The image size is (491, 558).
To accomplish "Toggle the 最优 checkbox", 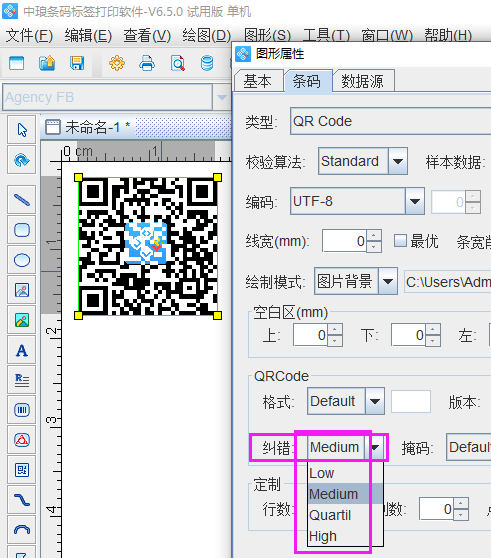I will pyautogui.click(x=400, y=241).
